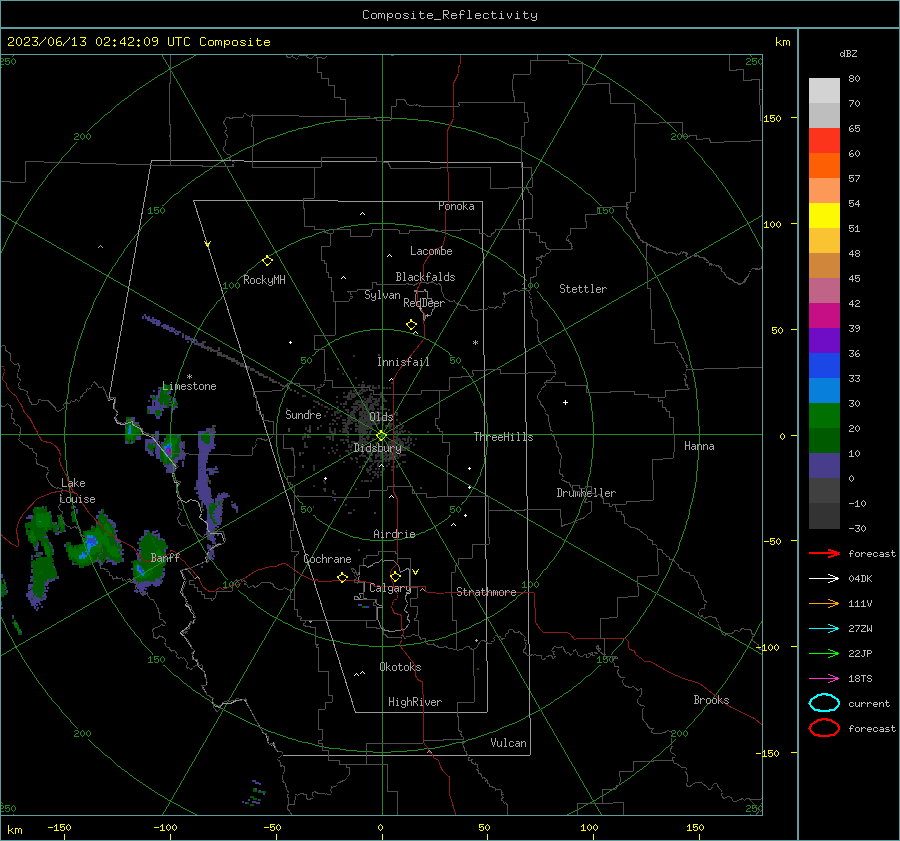Click the white plus marker west of Hanna

[565, 402]
